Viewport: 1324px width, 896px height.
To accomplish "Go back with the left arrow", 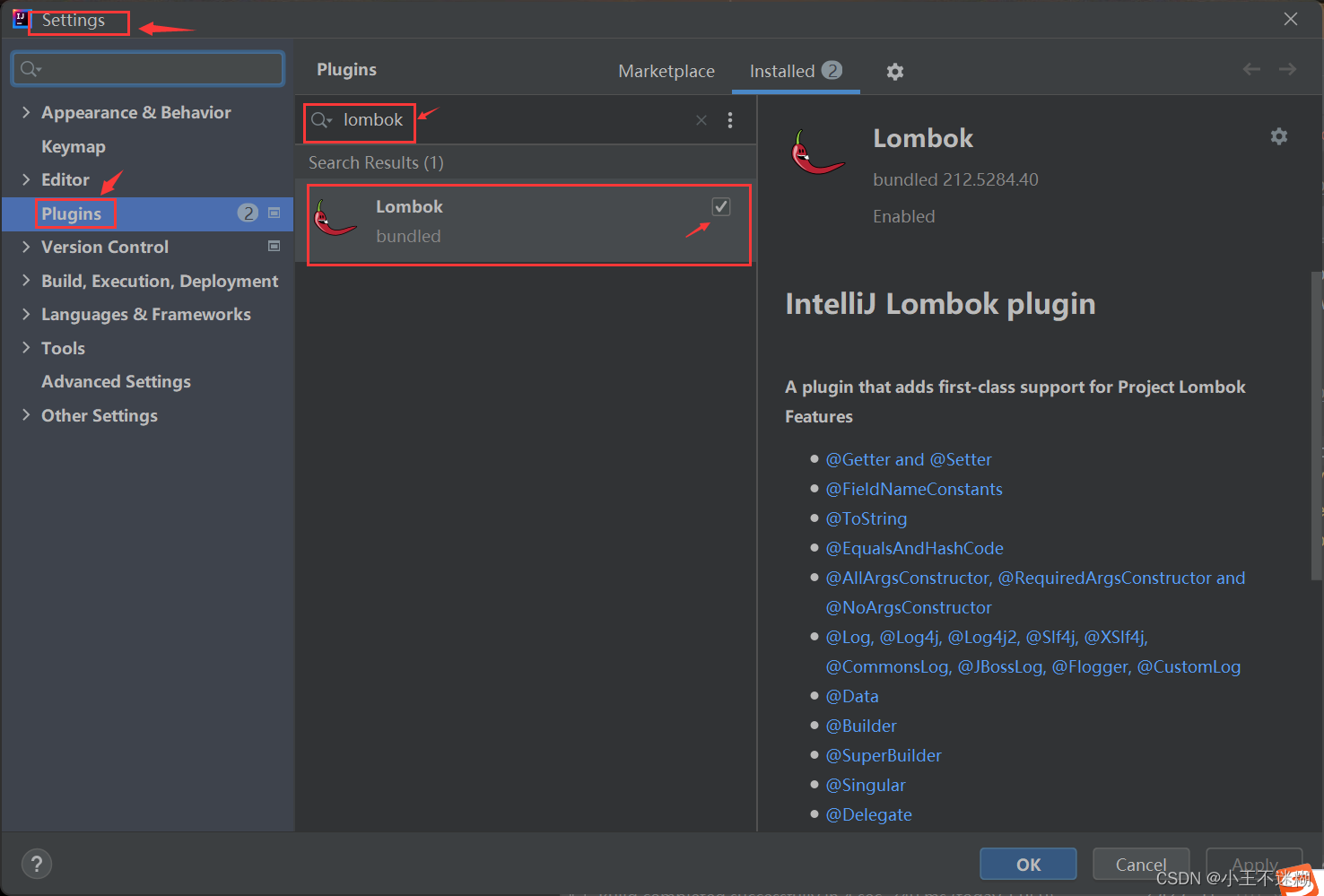I will (1251, 69).
